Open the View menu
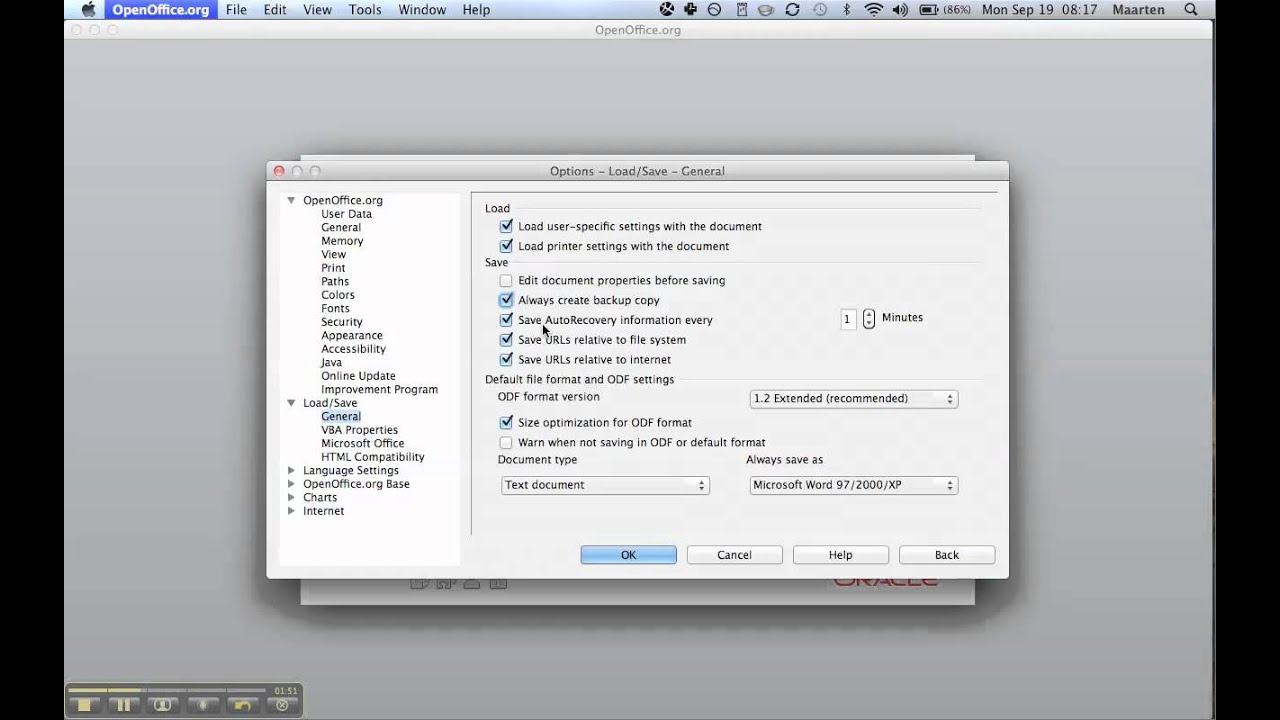This screenshot has width=1280, height=720. click(x=317, y=10)
